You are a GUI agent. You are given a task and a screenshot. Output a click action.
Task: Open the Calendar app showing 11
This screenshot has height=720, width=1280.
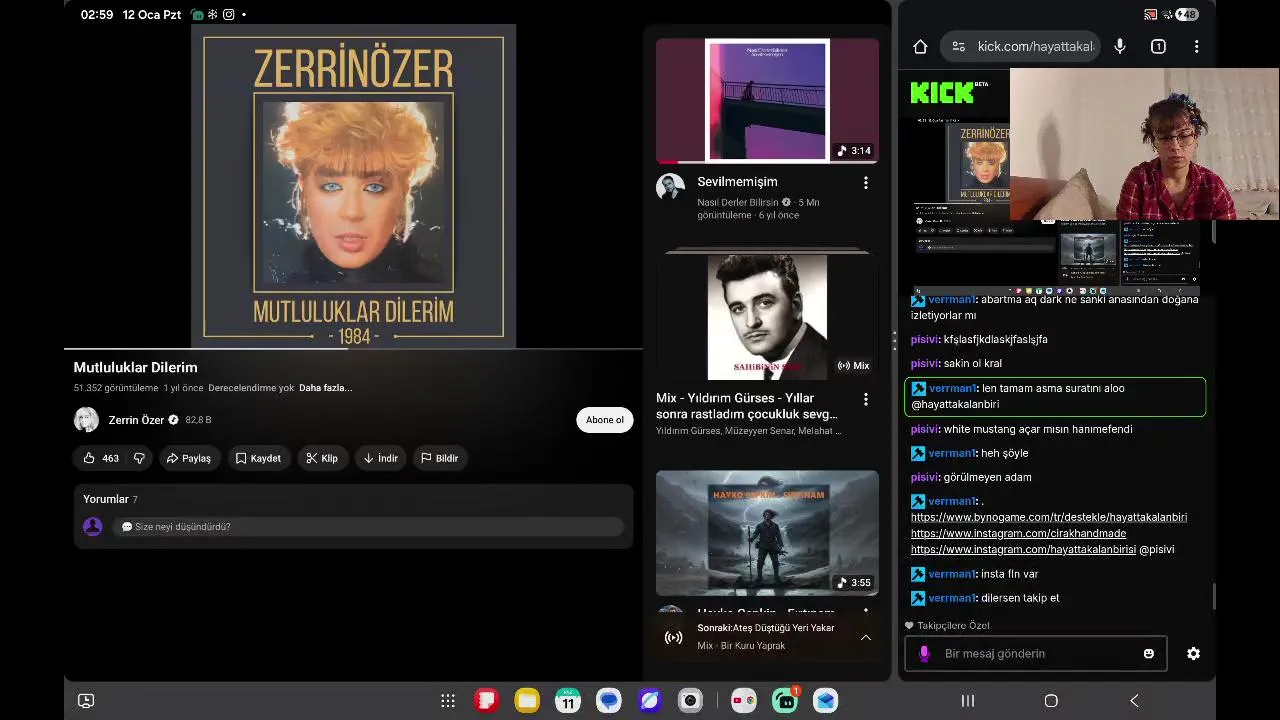[568, 701]
